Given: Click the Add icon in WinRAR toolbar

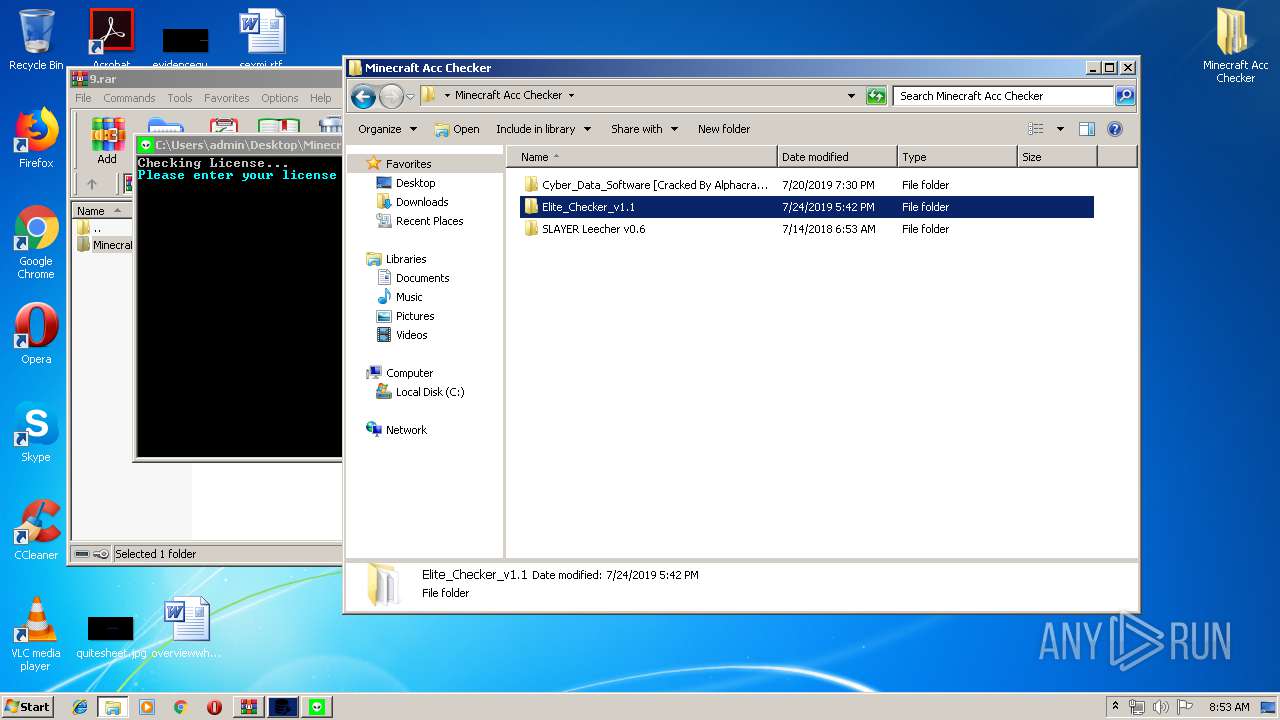Looking at the screenshot, I should click(107, 142).
